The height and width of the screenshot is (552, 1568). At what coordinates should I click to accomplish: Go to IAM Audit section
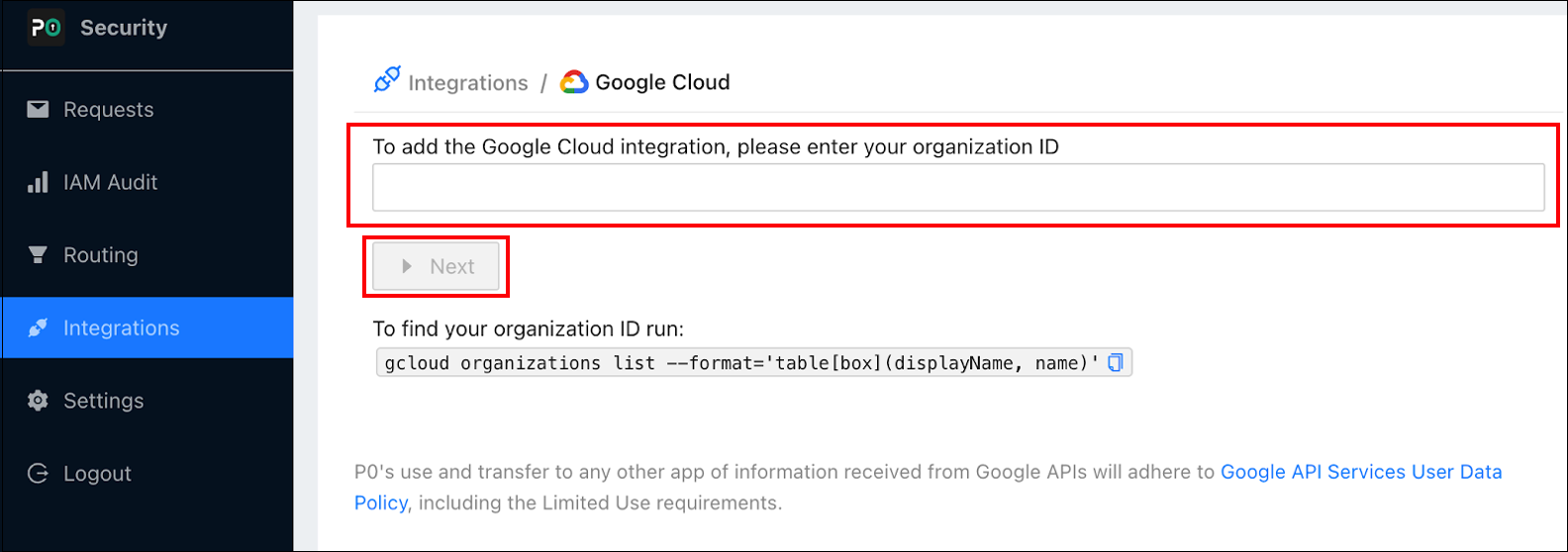(x=111, y=183)
